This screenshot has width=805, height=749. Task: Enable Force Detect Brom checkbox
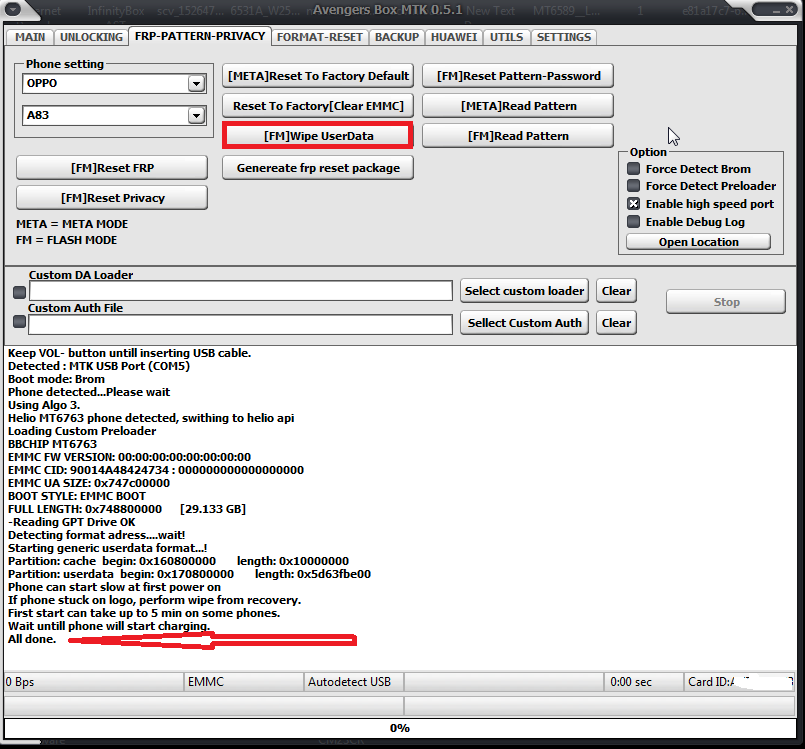point(634,168)
